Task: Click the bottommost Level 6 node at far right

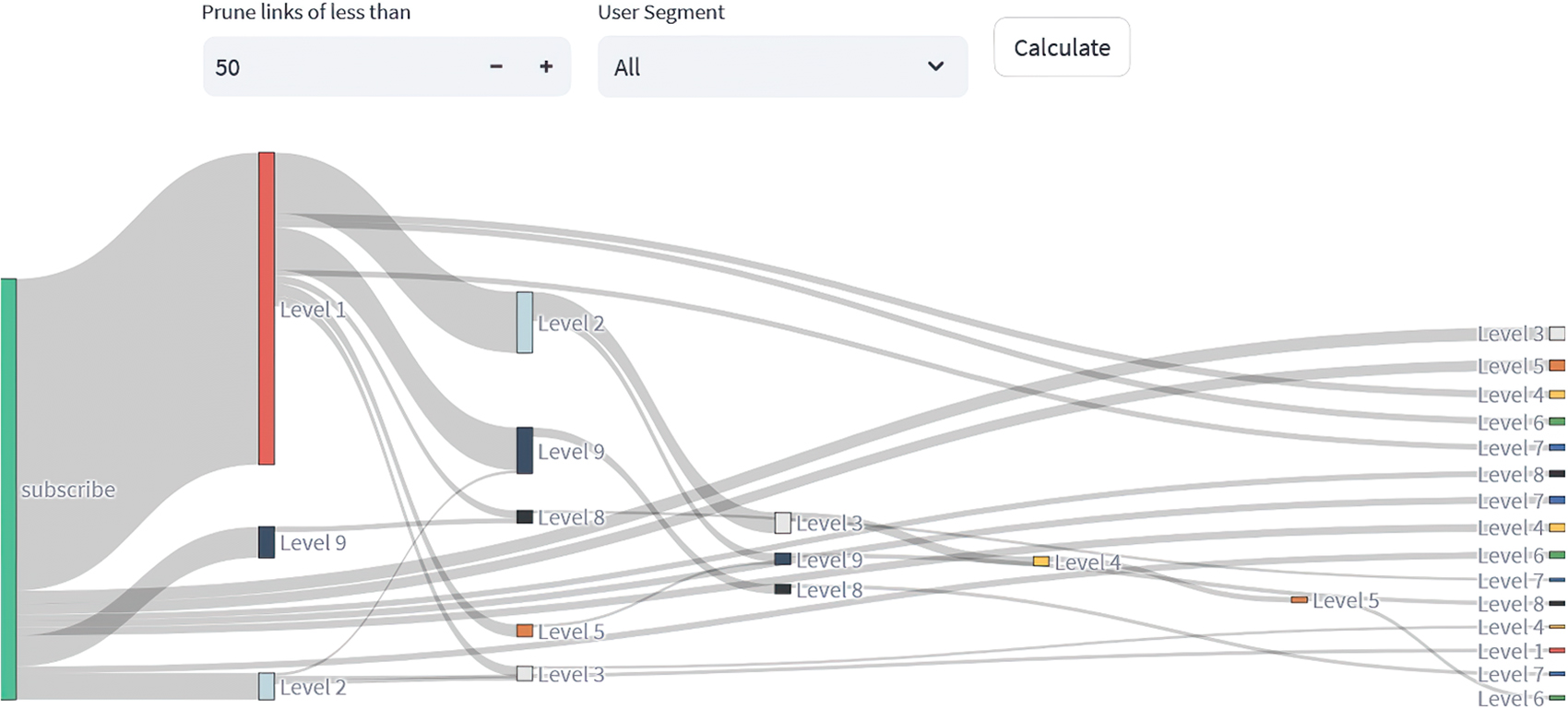Action: (x=1557, y=698)
